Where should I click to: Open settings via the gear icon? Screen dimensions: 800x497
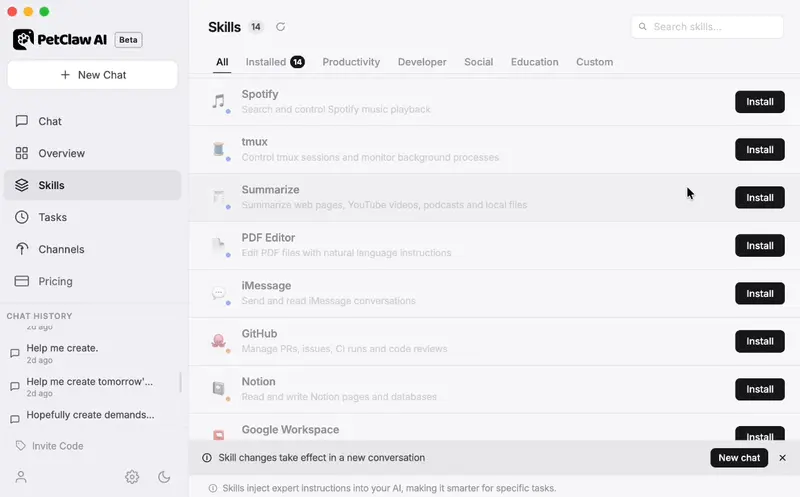[x=132, y=477]
